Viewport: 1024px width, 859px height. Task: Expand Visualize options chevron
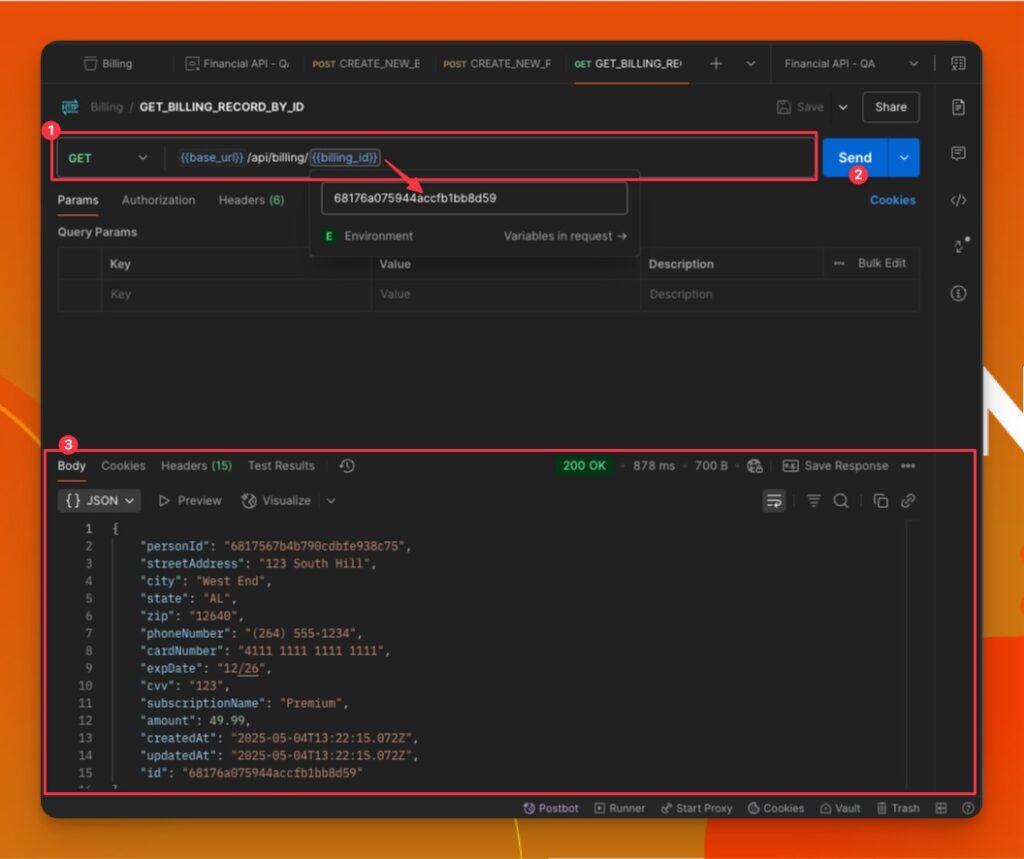coord(331,501)
